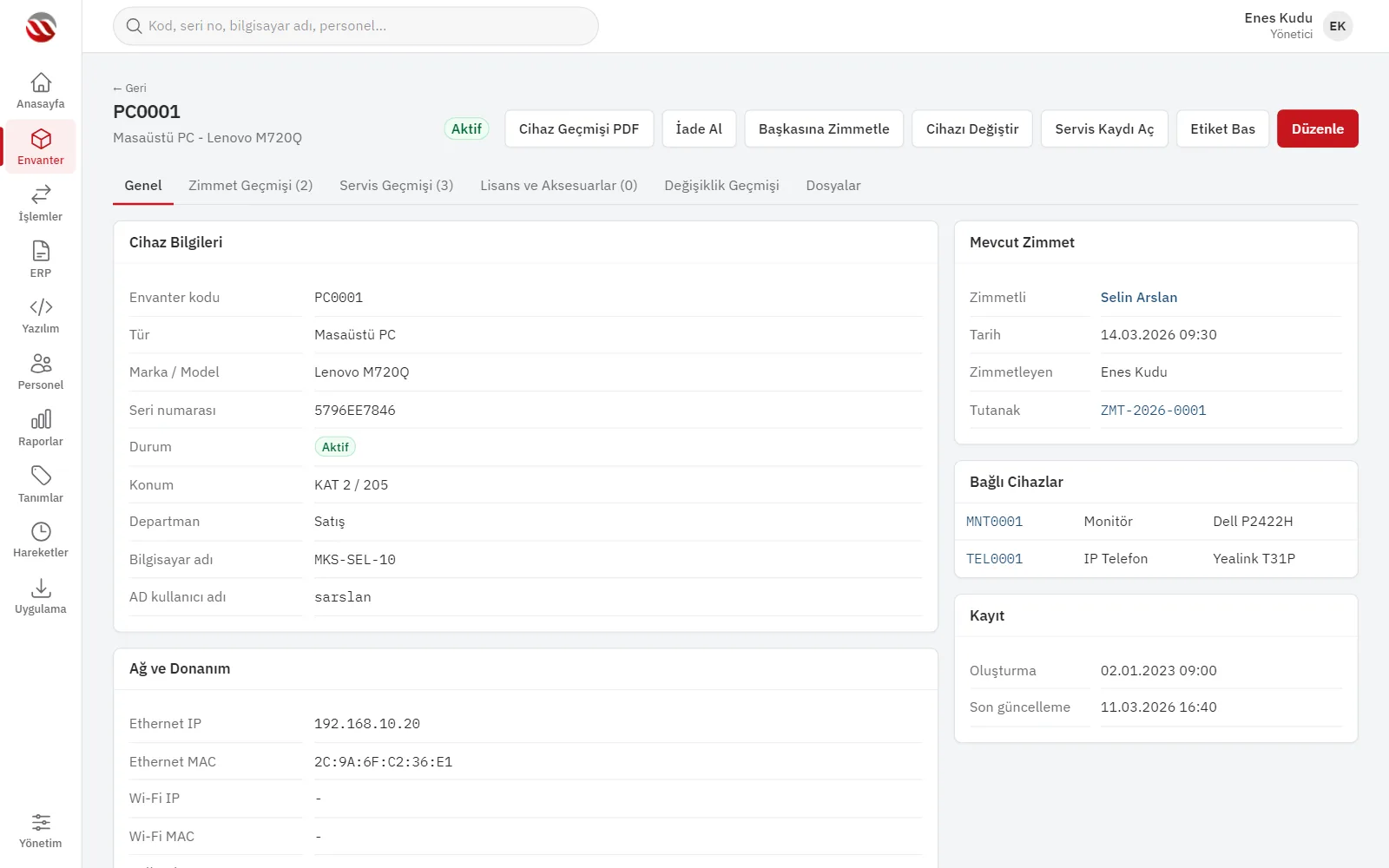Viewport: 1389px width, 868px height.
Task: Open ZMT-2026-0001 receipt link
Action: click(1153, 411)
